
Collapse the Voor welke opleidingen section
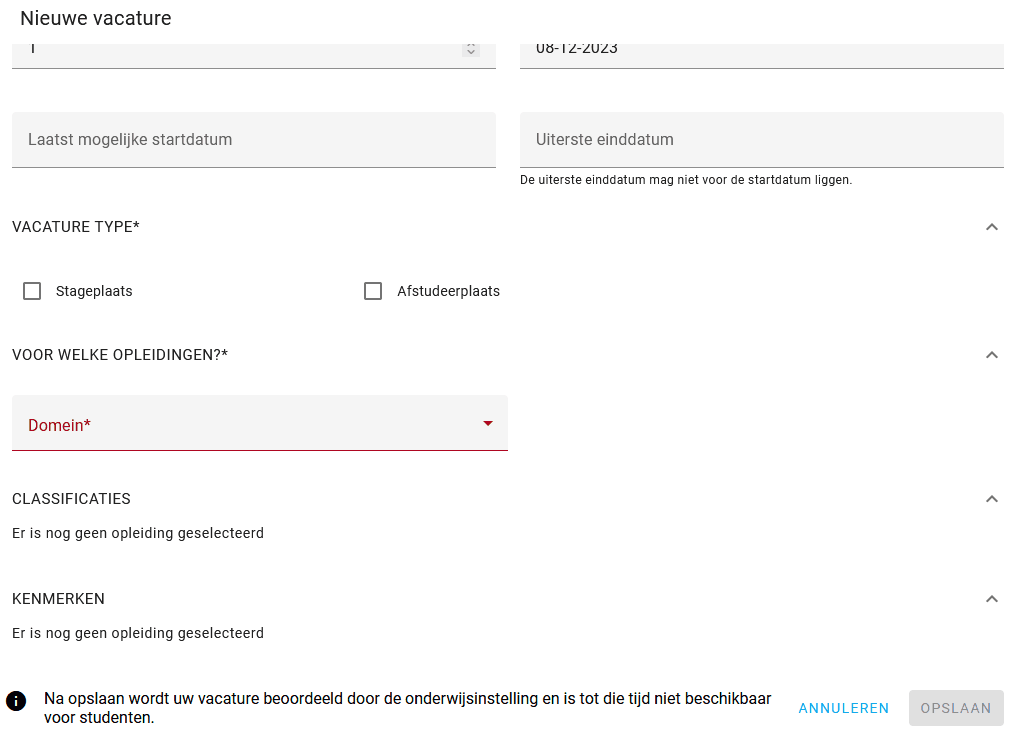pyautogui.click(x=991, y=355)
